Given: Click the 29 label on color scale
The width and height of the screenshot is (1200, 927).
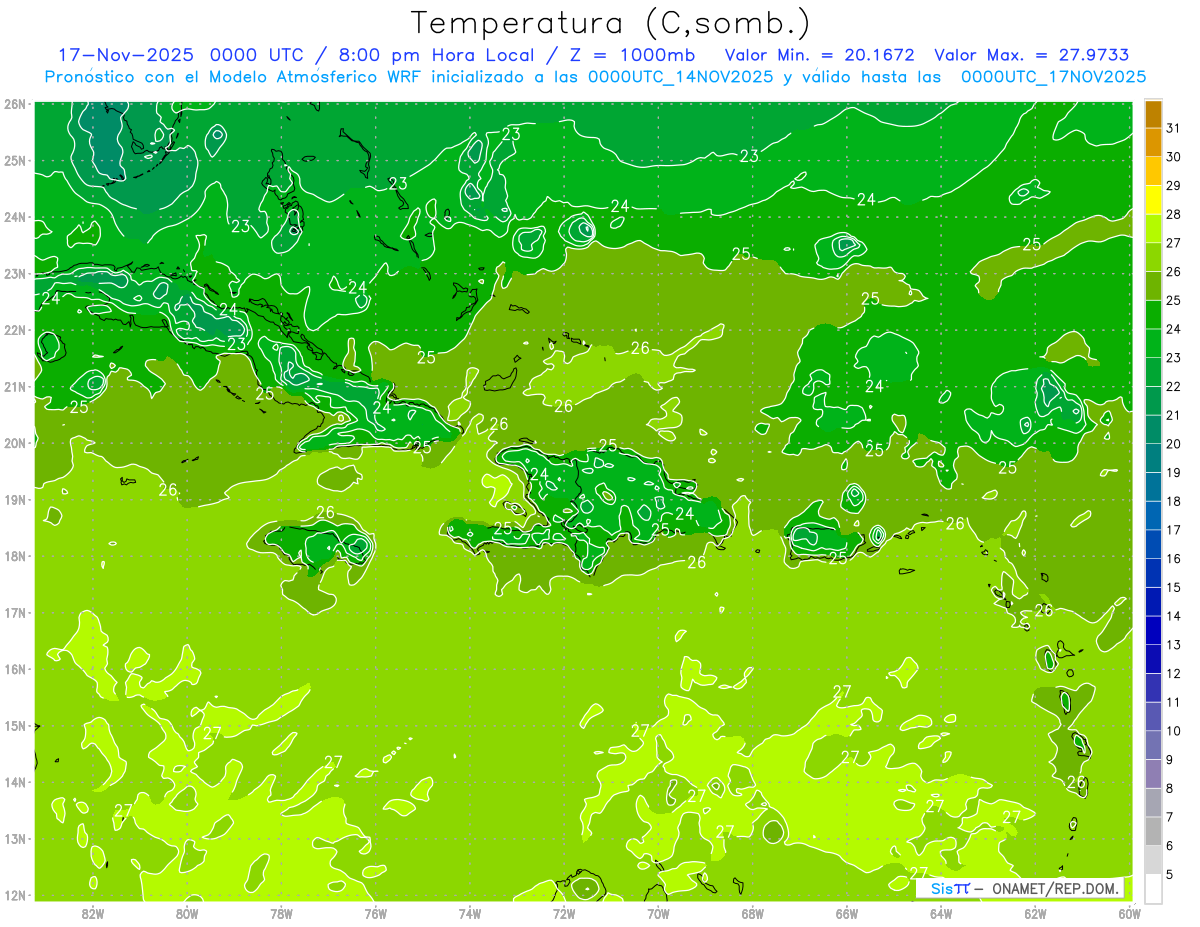Looking at the screenshot, I should [1174, 185].
